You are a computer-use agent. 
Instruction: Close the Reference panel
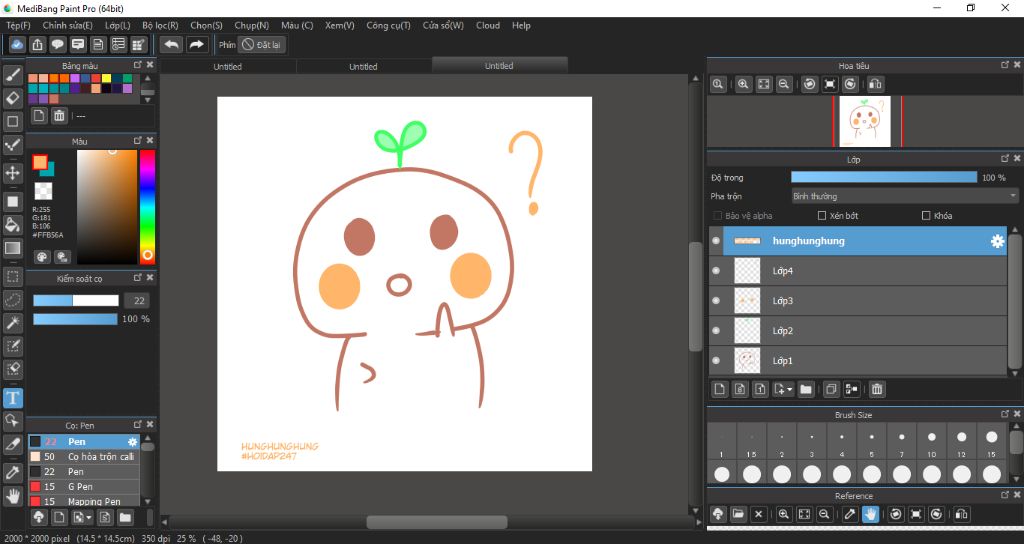pos(1017,495)
